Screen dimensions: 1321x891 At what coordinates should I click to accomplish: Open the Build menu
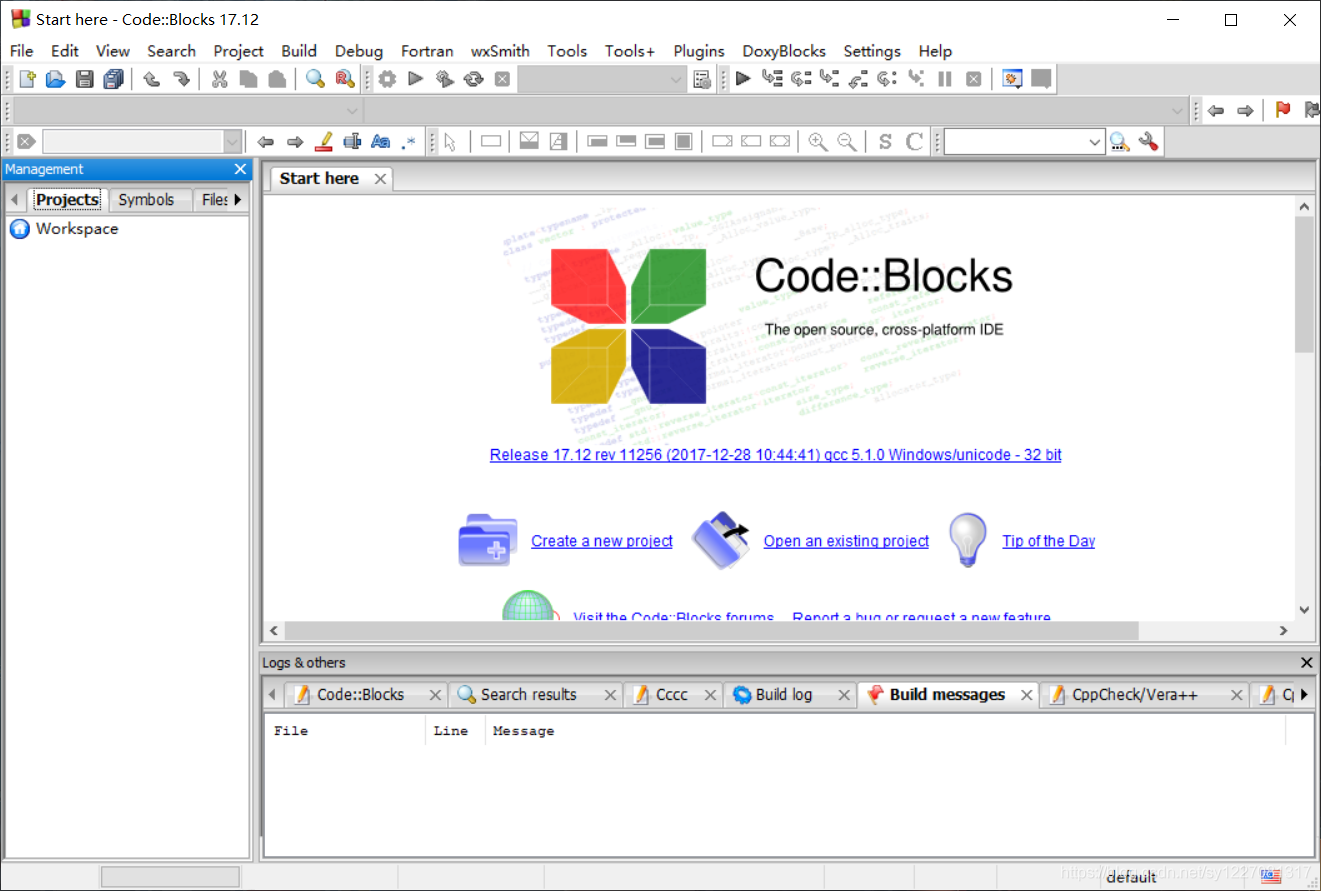tap(299, 51)
